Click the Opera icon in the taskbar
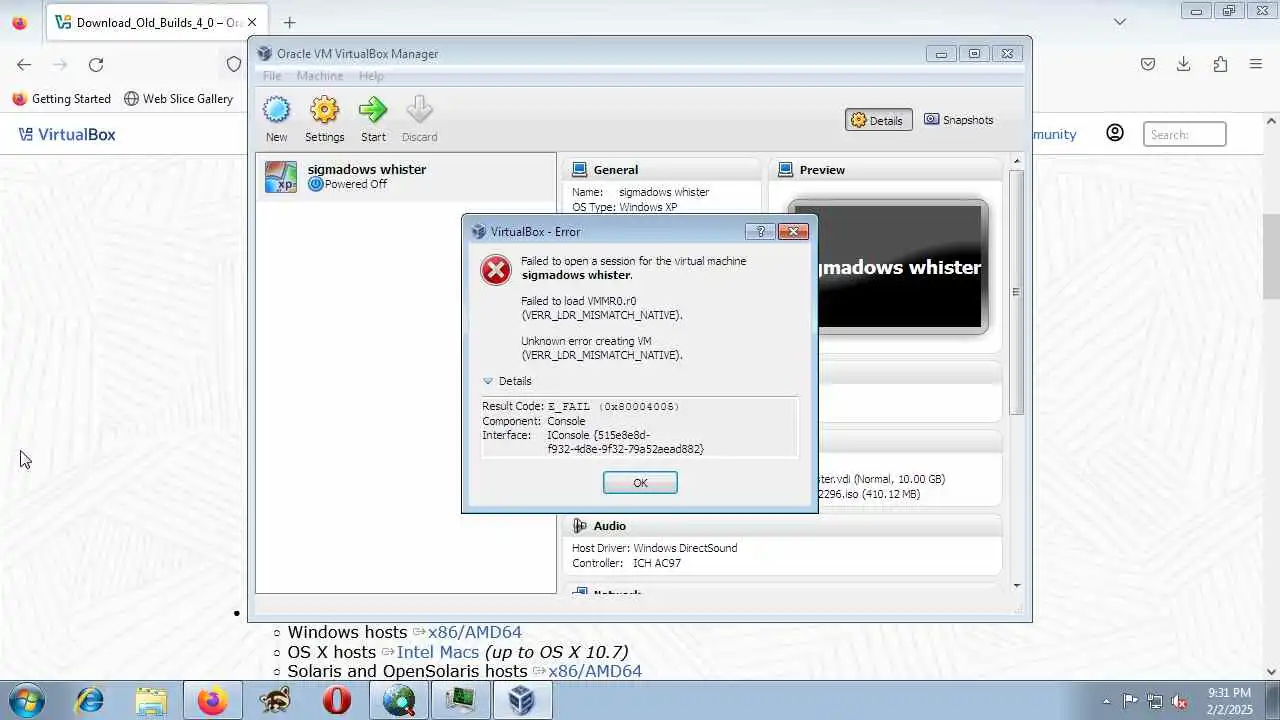1280x720 pixels. (337, 701)
